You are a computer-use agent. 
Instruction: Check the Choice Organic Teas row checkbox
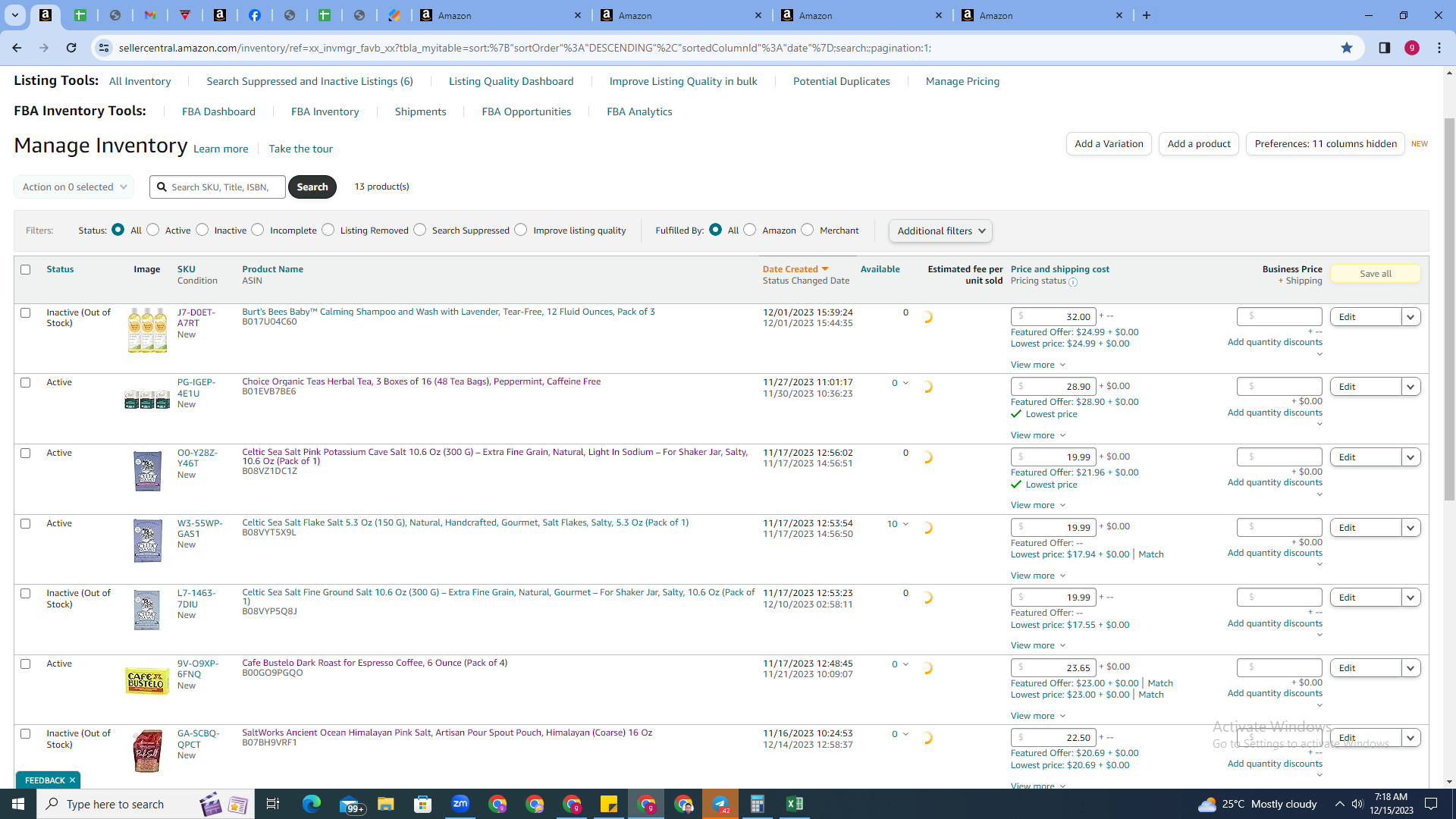click(26, 383)
